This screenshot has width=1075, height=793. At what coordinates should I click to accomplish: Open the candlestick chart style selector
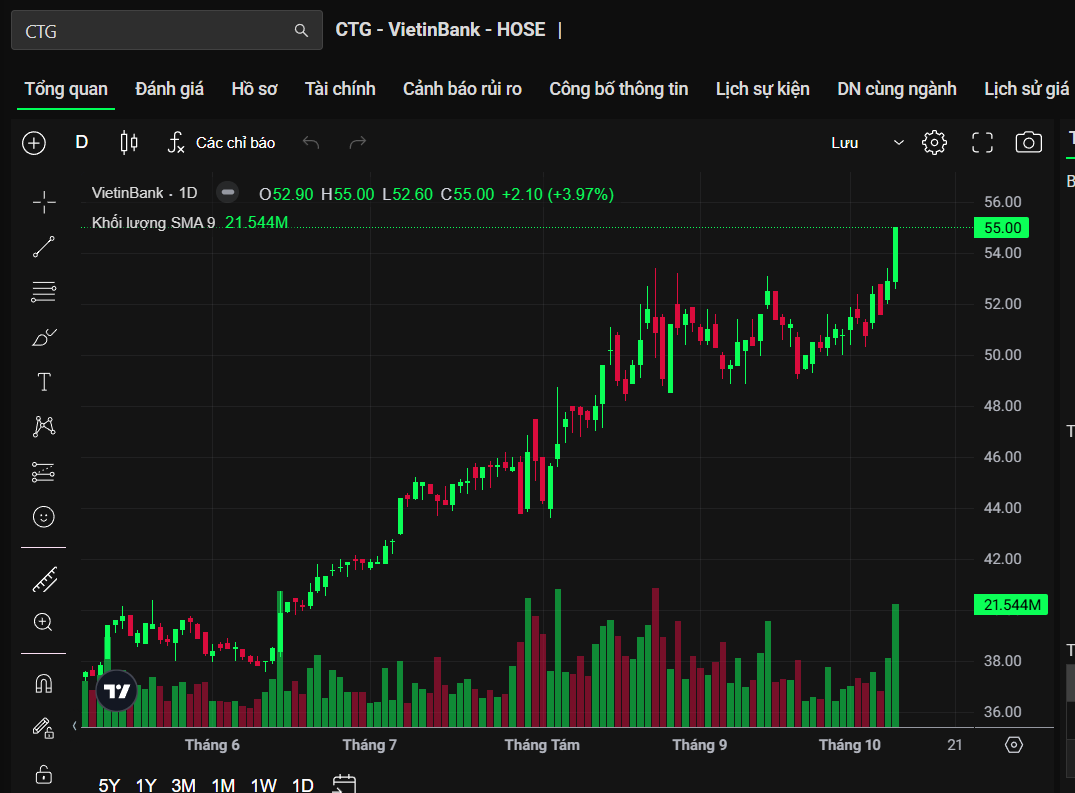pyautogui.click(x=128, y=143)
